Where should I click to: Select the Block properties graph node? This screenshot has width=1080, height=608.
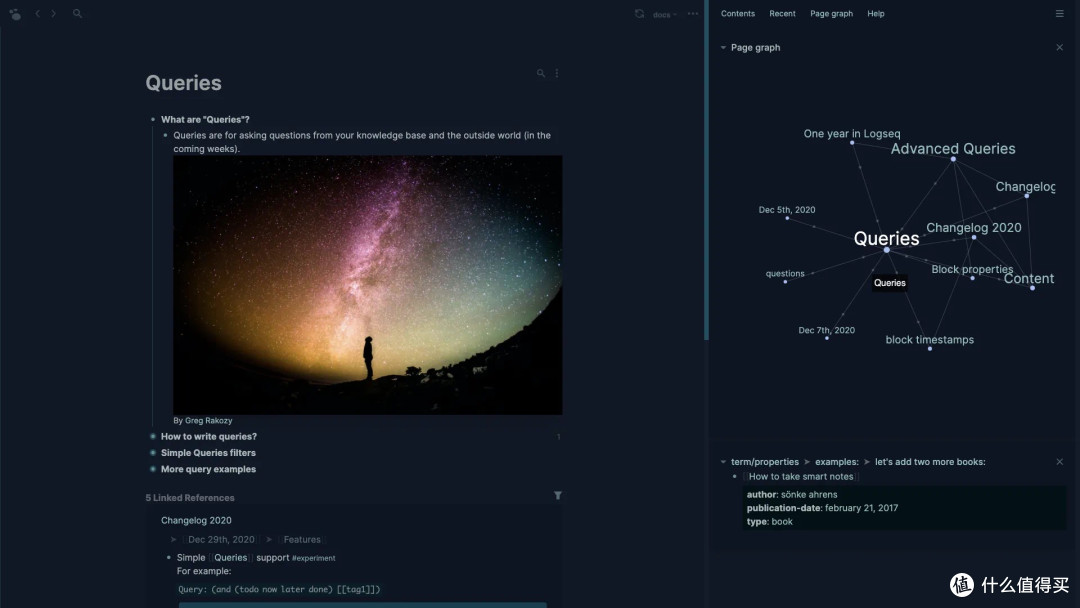[x=973, y=278]
